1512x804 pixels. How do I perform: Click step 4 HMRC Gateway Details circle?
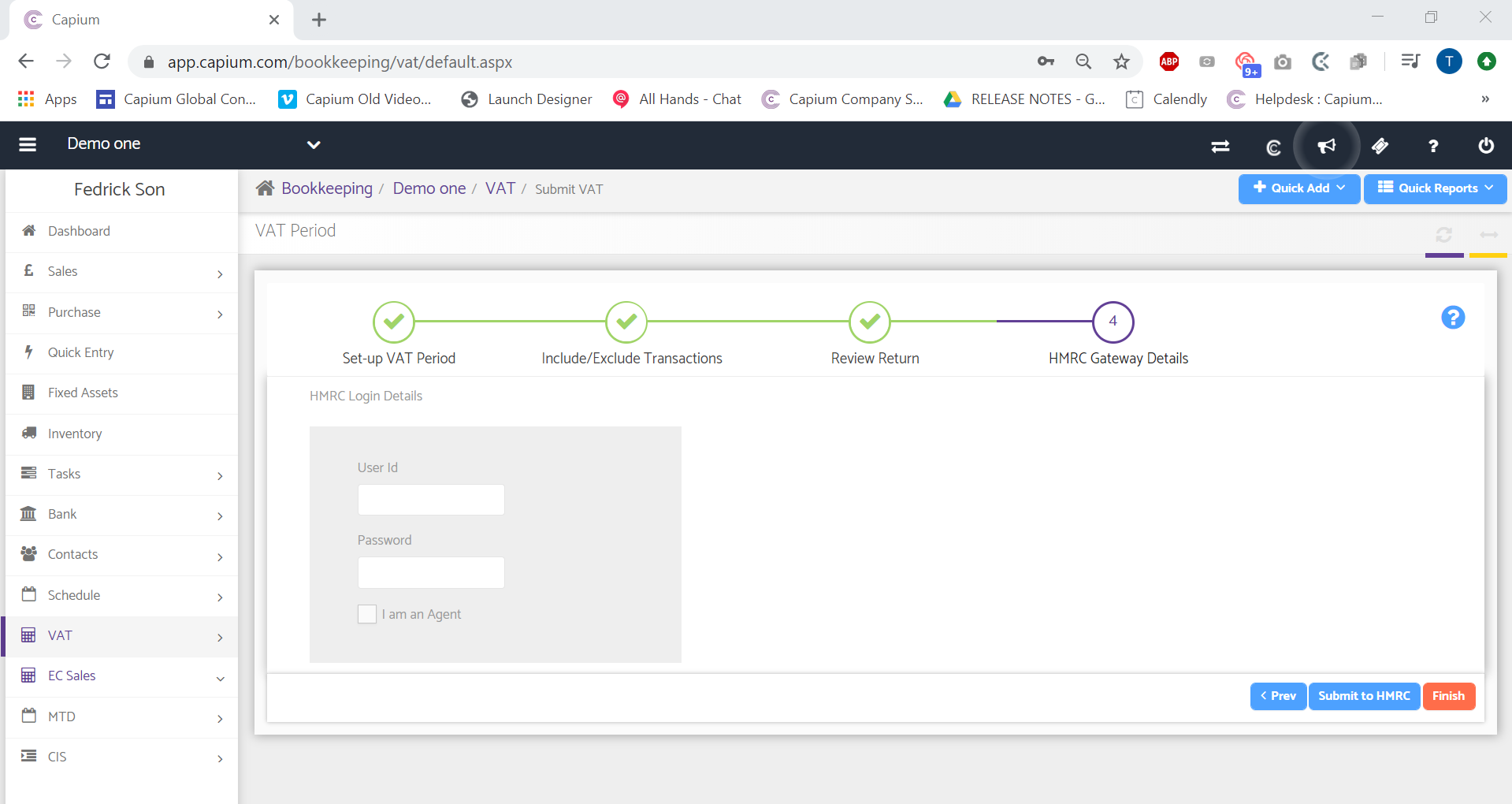tap(1113, 322)
